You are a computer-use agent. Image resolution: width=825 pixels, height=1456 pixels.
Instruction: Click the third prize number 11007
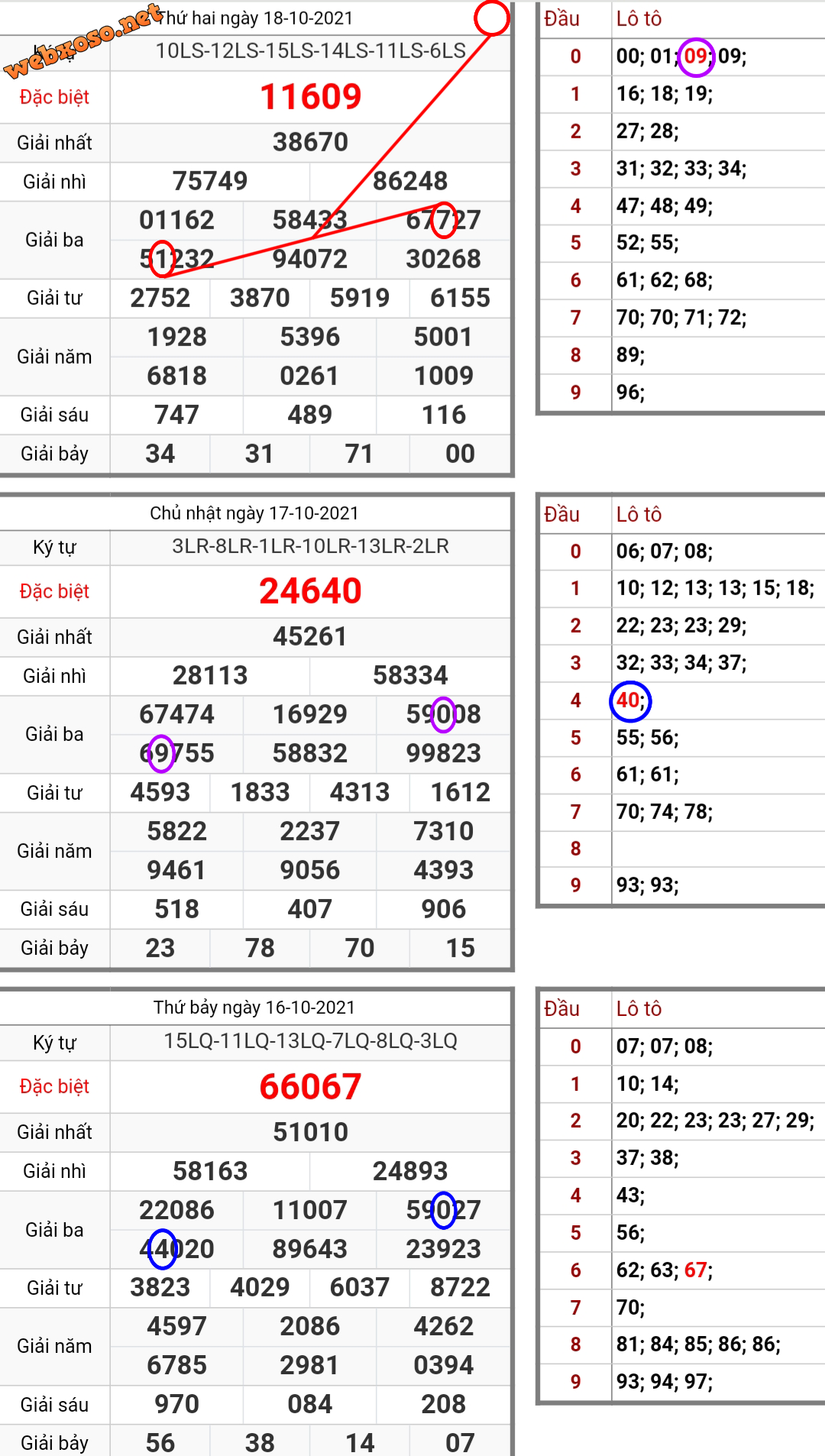tap(310, 1210)
